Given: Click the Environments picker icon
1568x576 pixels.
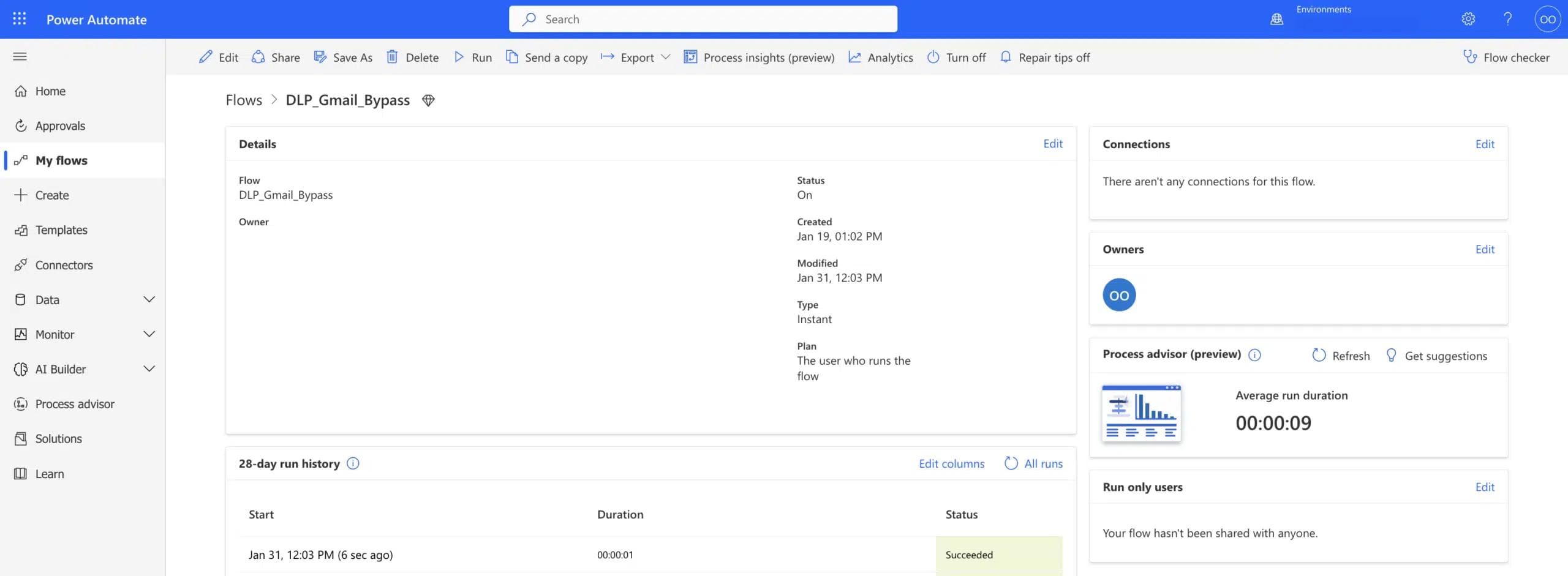Looking at the screenshot, I should (x=1276, y=19).
